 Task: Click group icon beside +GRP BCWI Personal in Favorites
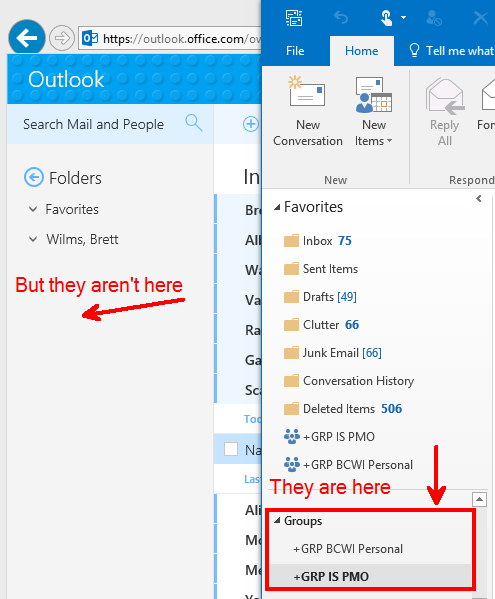coord(292,465)
